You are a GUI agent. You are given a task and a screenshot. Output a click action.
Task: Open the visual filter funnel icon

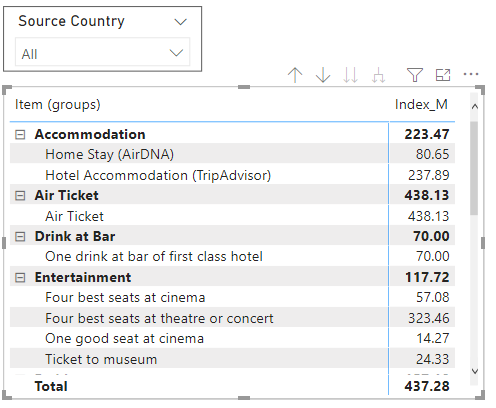click(x=415, y=75)
